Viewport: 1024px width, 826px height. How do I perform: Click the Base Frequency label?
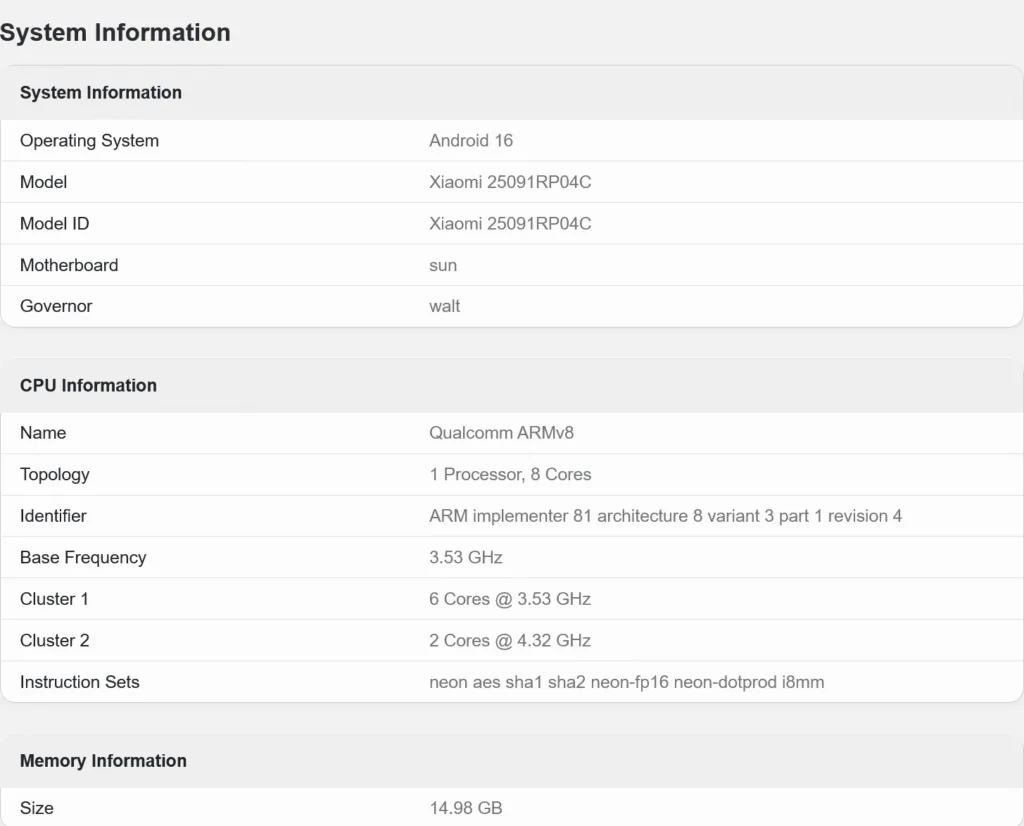click(x=83, y=558)
